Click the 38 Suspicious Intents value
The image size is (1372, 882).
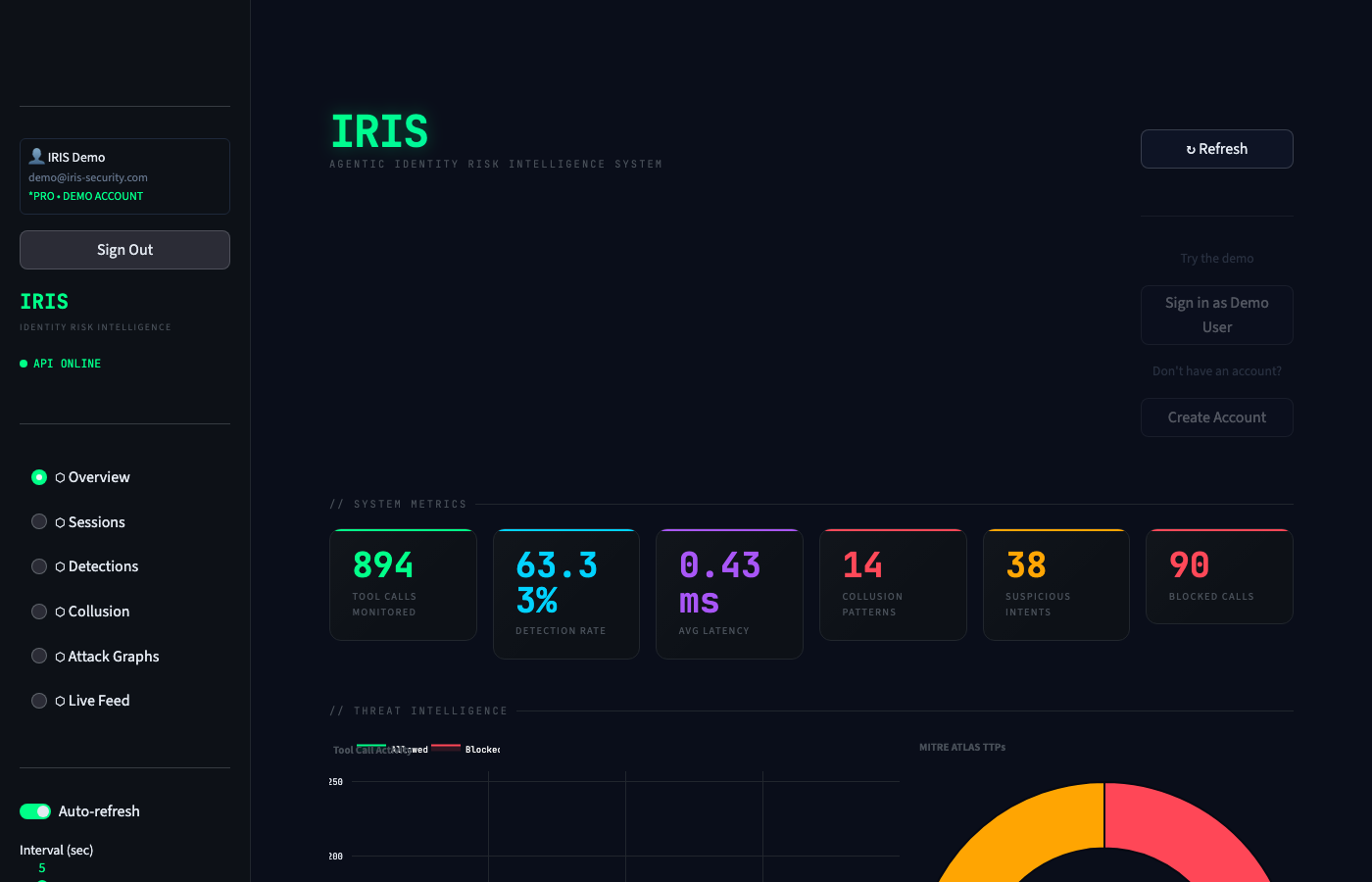1026,565
